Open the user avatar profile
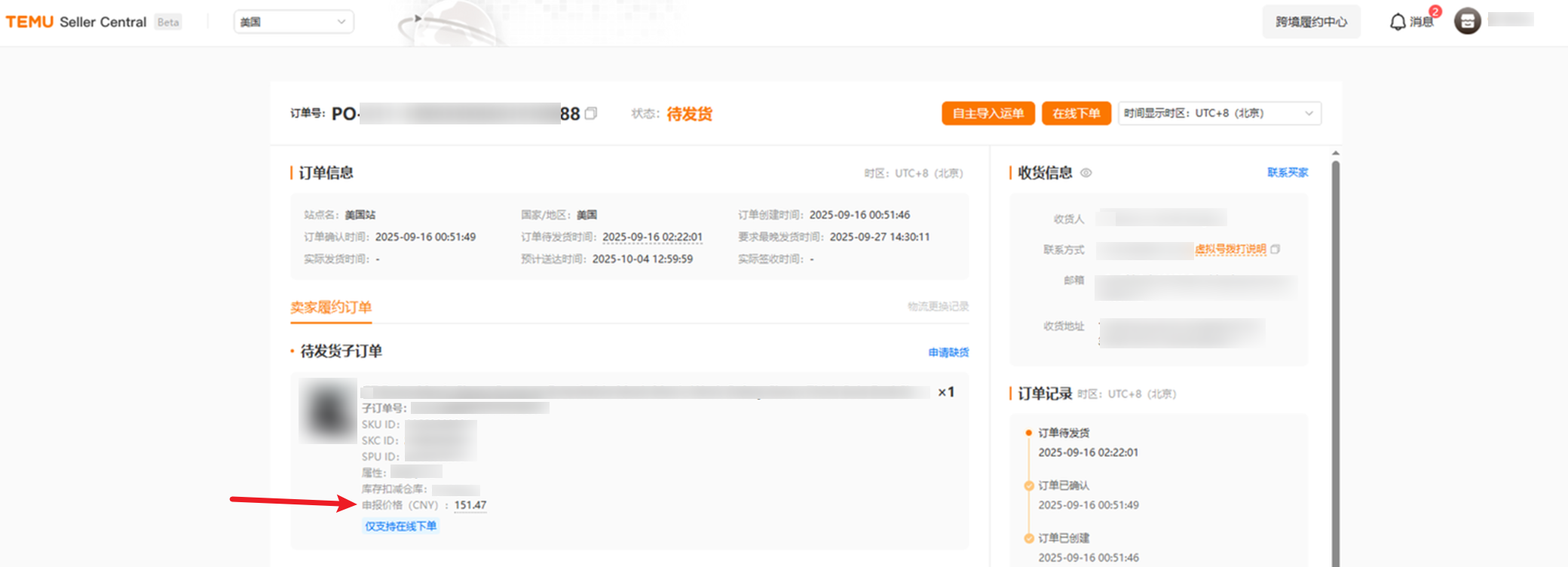The height and width of the screenshot is (567, 1568). click(1467, 21)
